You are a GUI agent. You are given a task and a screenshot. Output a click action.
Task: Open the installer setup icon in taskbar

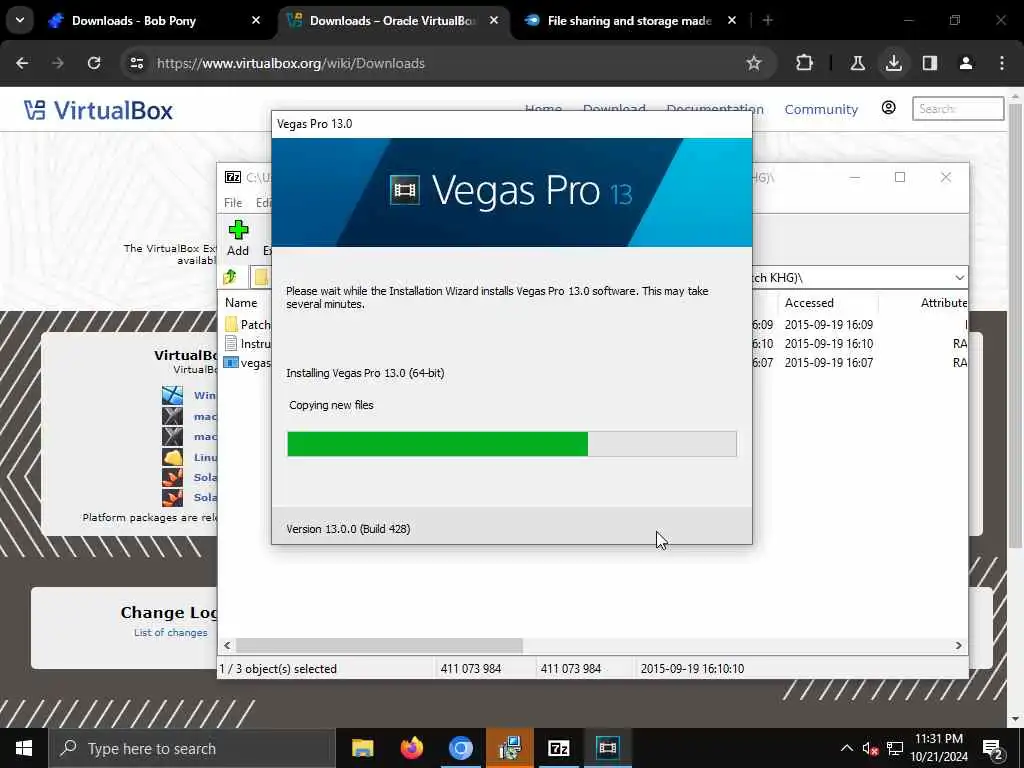pyautogui.click(x=509, y=748)
